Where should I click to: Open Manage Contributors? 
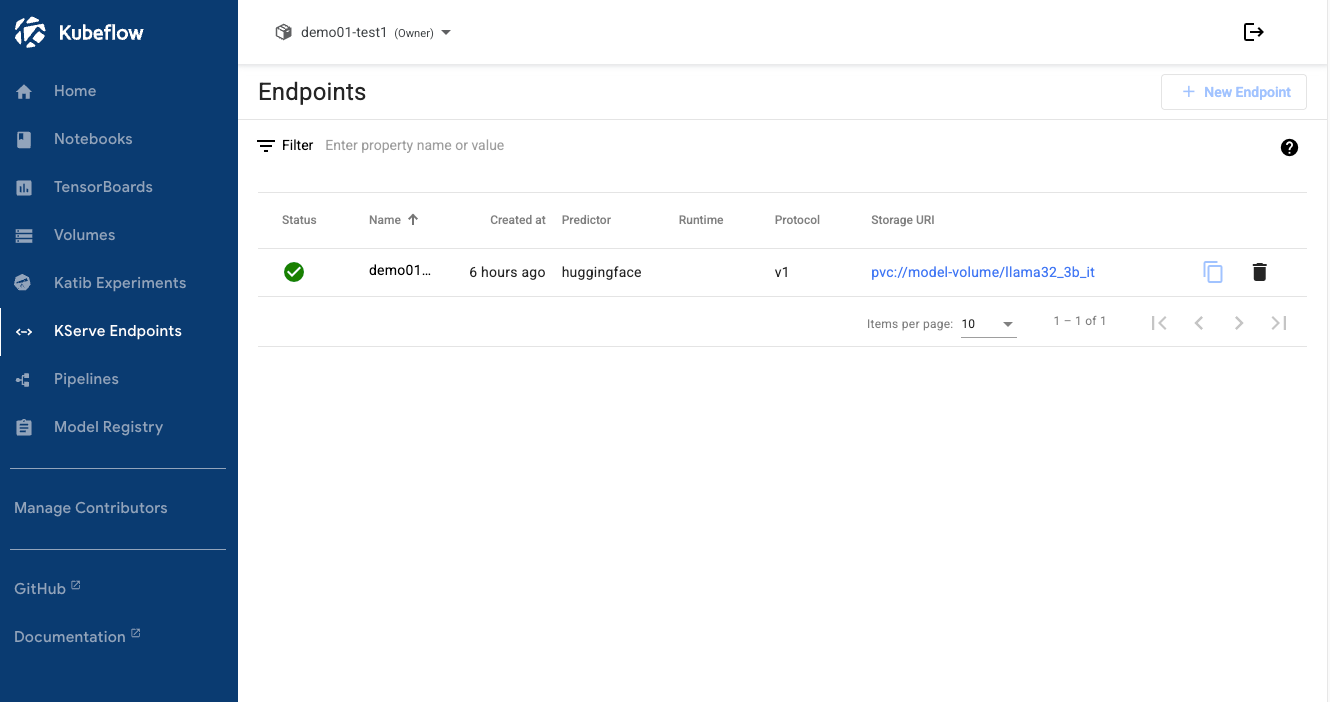click(91, 508)
